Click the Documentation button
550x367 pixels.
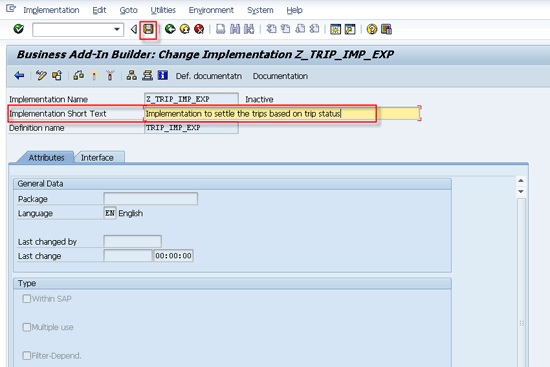[x=280, y=76]
